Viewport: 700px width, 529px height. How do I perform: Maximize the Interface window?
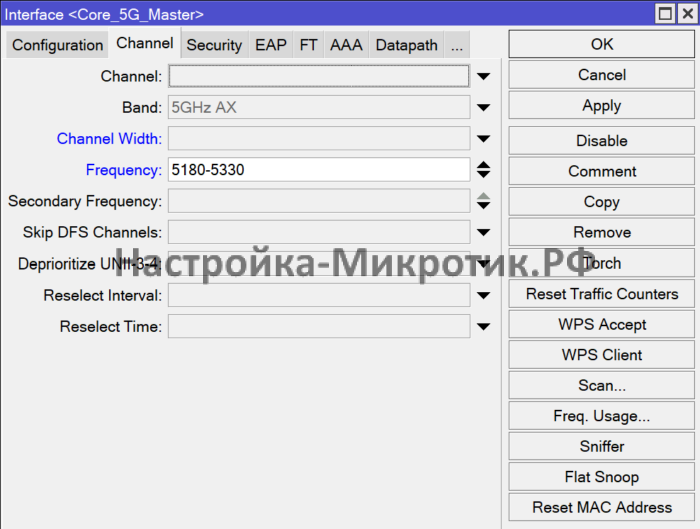click(x=665, y=13)
